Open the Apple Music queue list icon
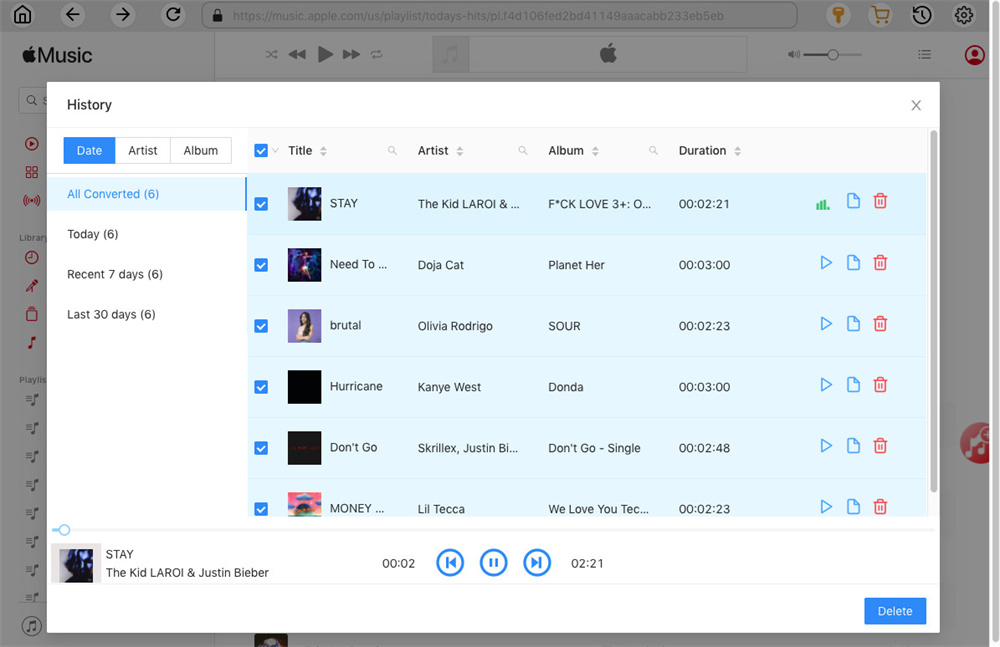Viewport: 1000px width, 647px height. tap(924, 55)
